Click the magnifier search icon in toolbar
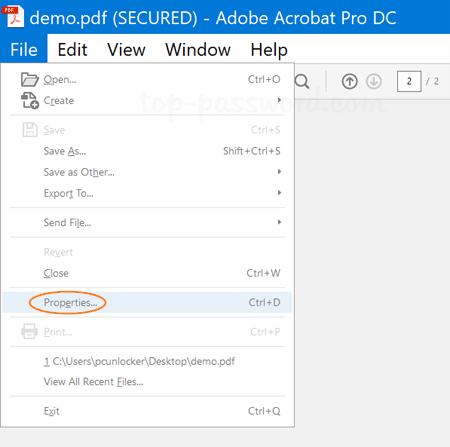Screen dimensions: 450x447 [x=302, y=81]
